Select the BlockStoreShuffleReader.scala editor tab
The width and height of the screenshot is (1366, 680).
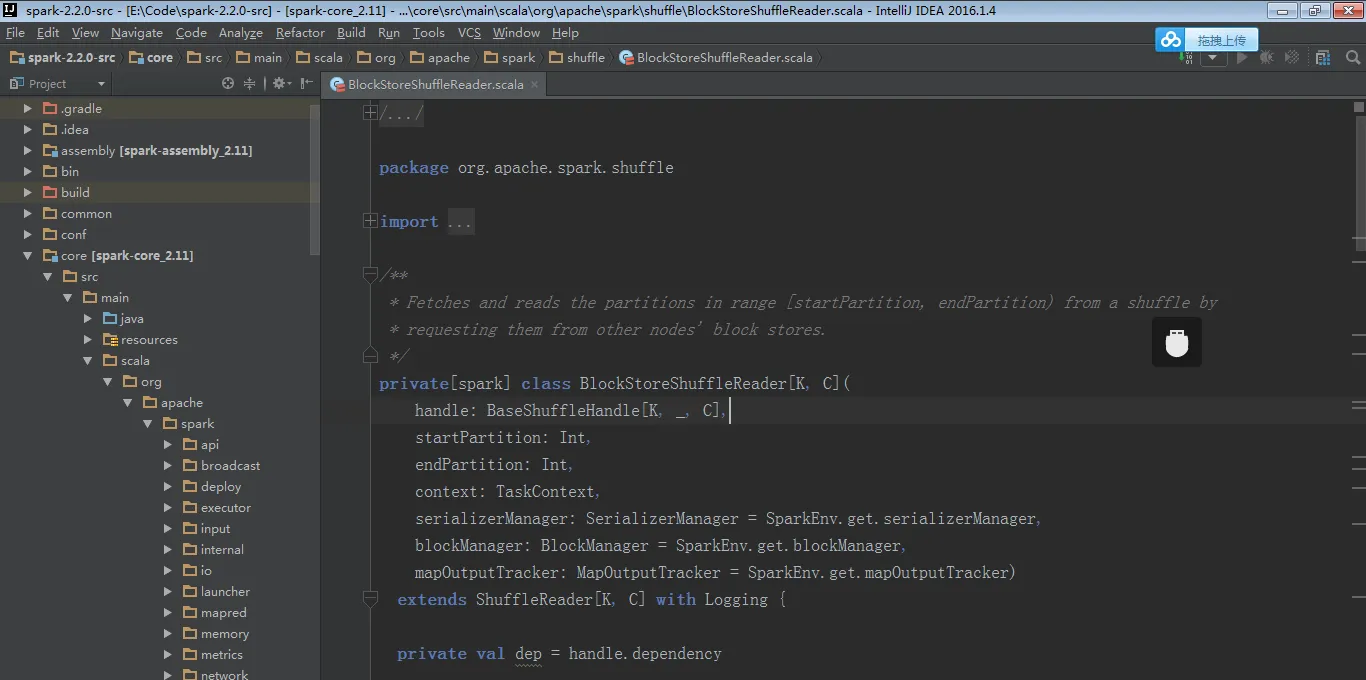[435, 84]
